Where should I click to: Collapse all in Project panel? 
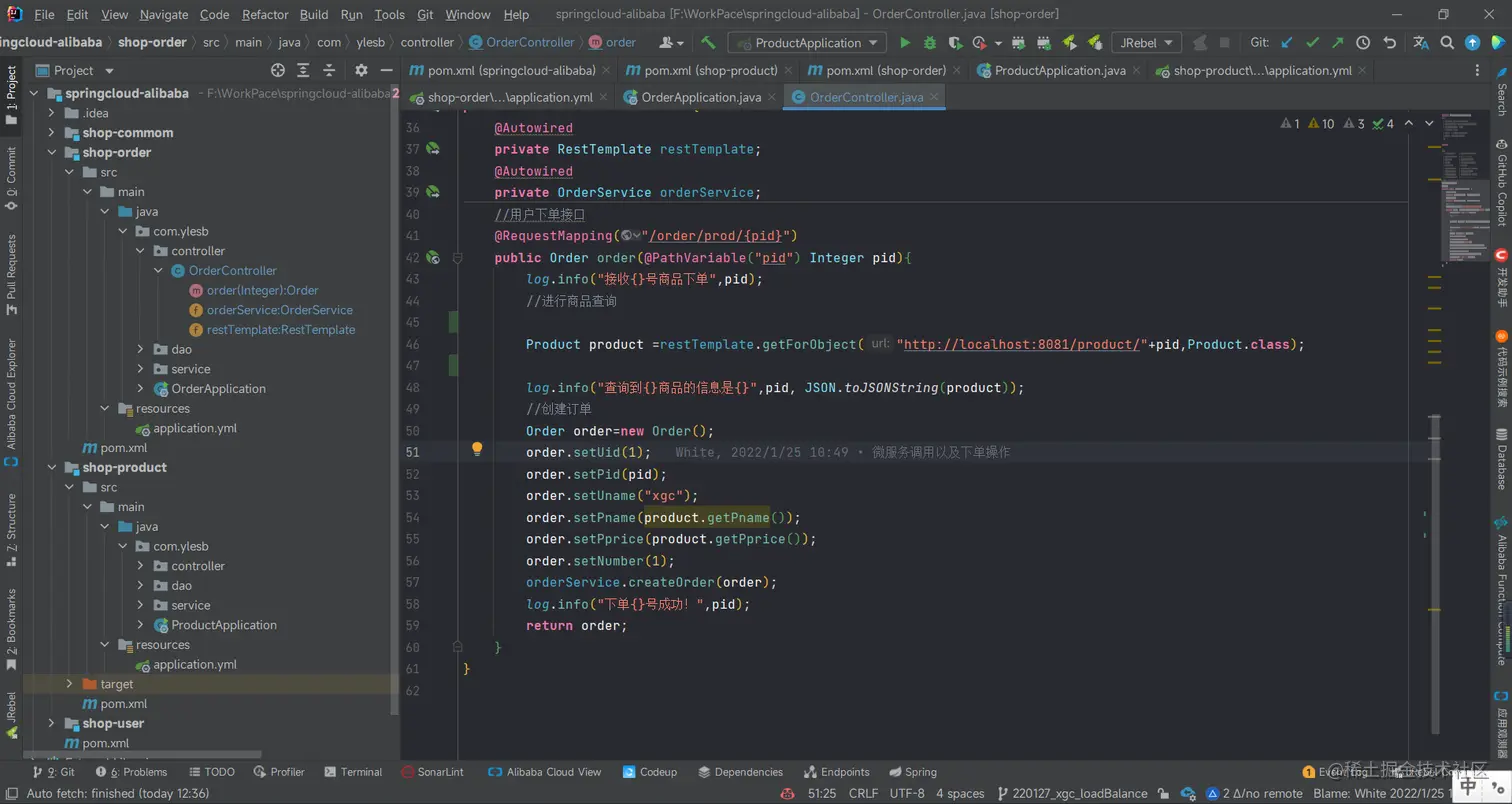click(328, 70)
